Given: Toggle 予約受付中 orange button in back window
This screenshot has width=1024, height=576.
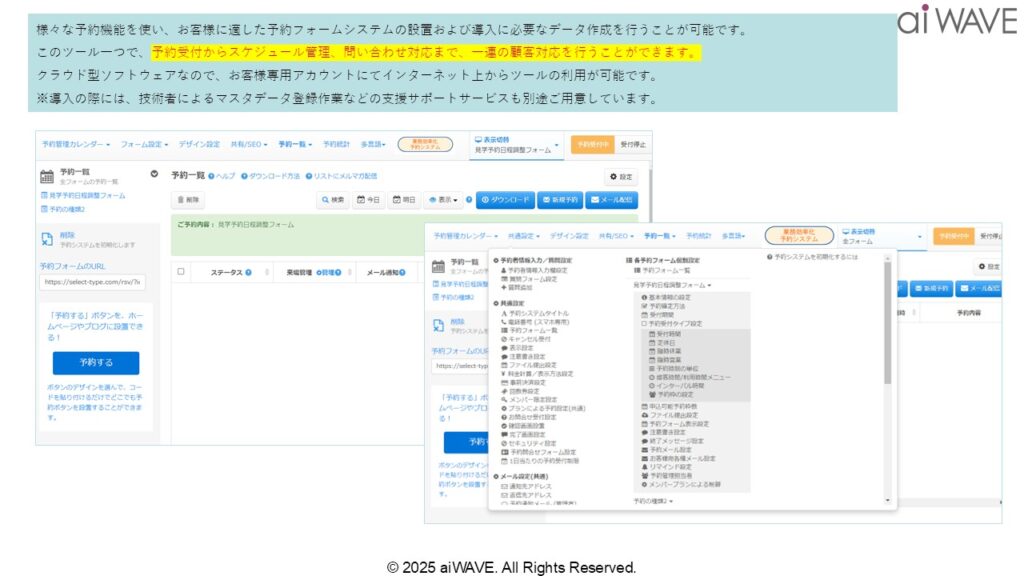Looking at the screenshot, I should 591,145.
